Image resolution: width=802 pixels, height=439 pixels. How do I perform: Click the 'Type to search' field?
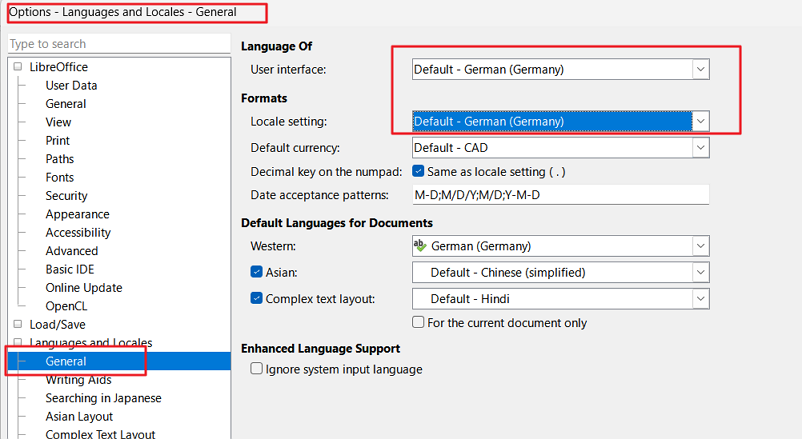119,44
